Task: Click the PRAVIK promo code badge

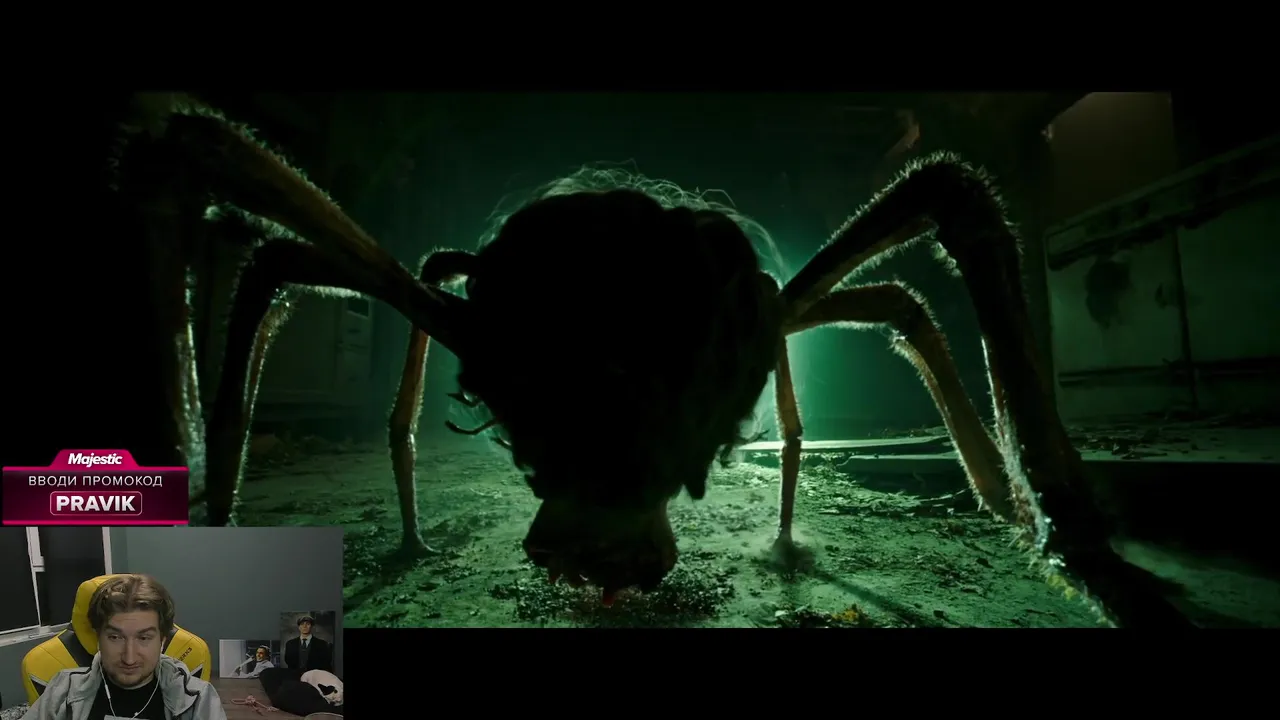Action: point(96,504)
